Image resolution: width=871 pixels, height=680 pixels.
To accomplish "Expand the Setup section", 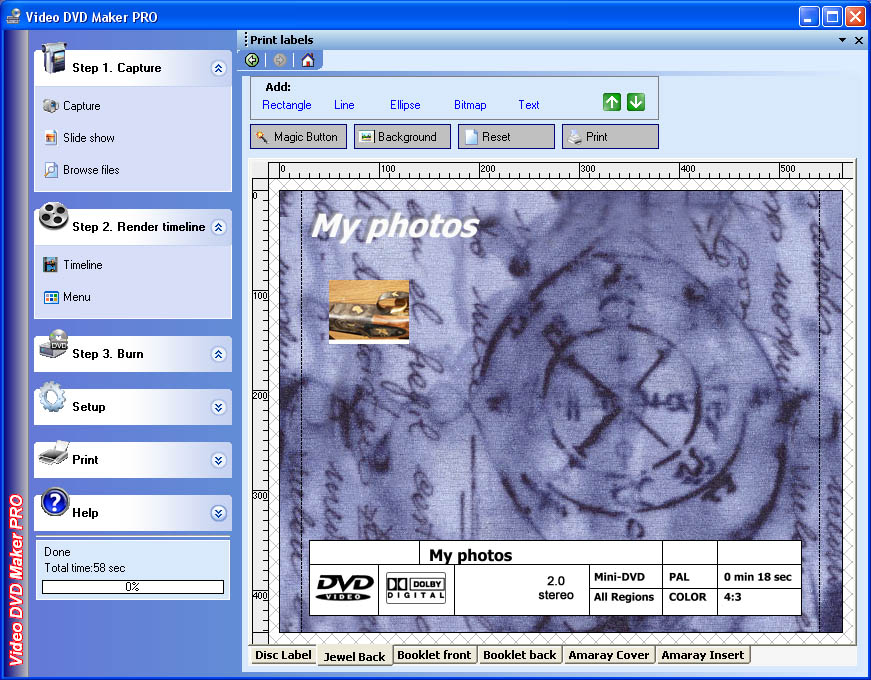I will (218, 407).
